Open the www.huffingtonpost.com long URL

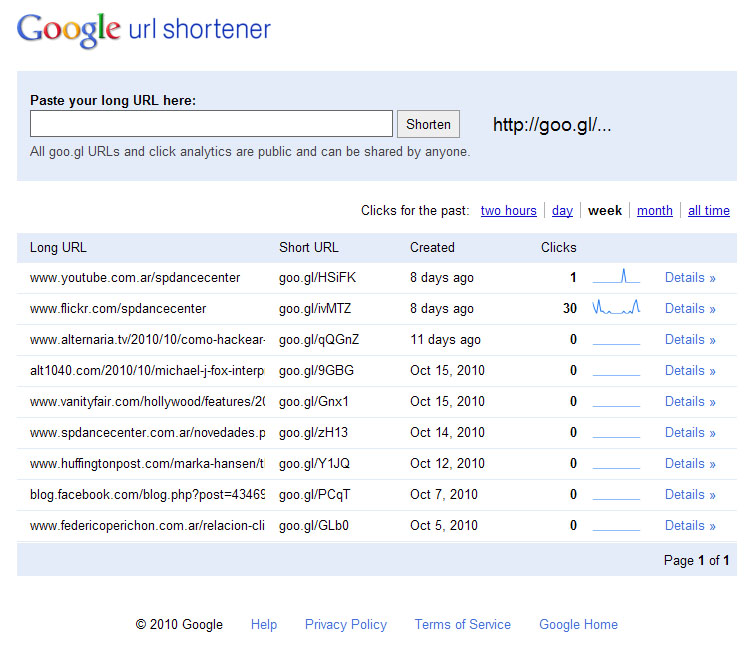[x=147, y=464]
